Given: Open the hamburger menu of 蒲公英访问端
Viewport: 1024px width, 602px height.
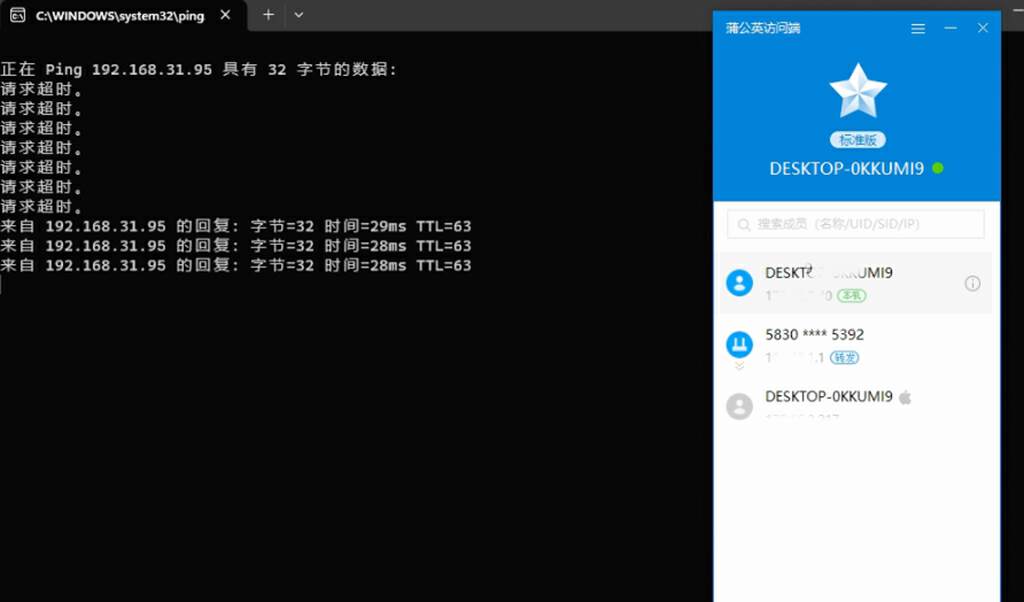Looking at the screenshot, I should point(918,28).
